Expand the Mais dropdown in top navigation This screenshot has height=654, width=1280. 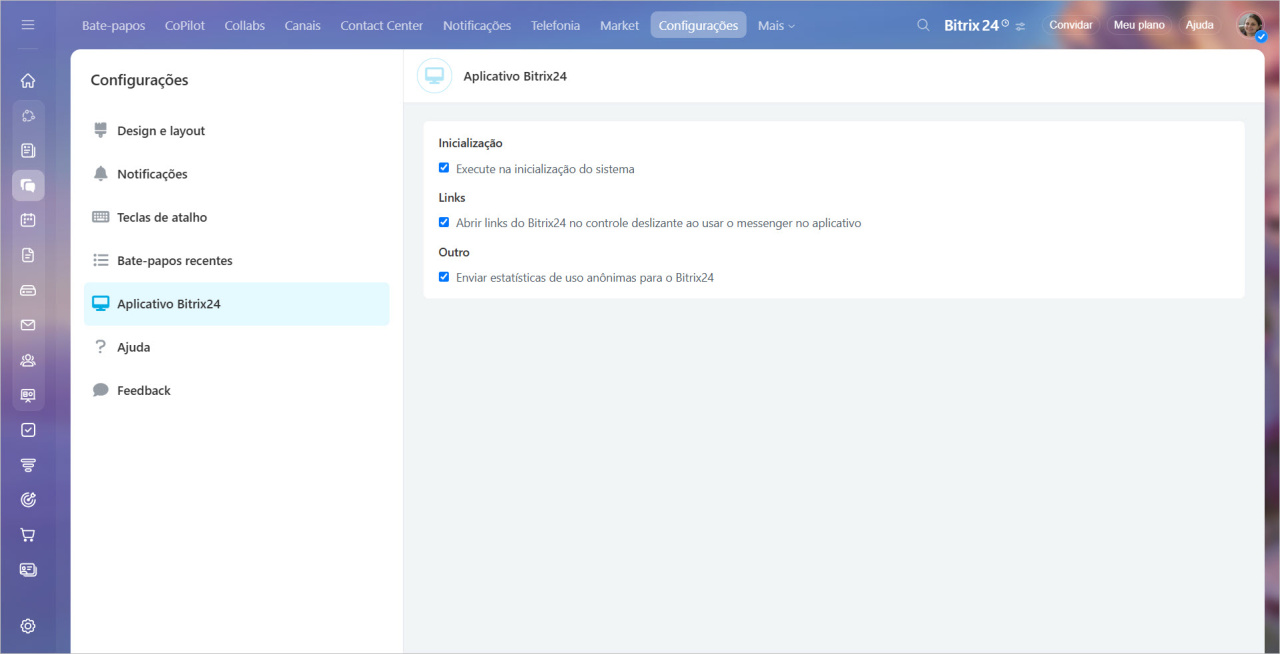(x=776, y=26)
